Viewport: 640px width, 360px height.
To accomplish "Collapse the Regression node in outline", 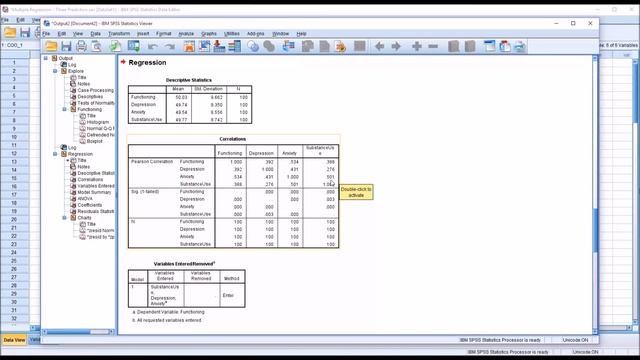I will 55,154.
